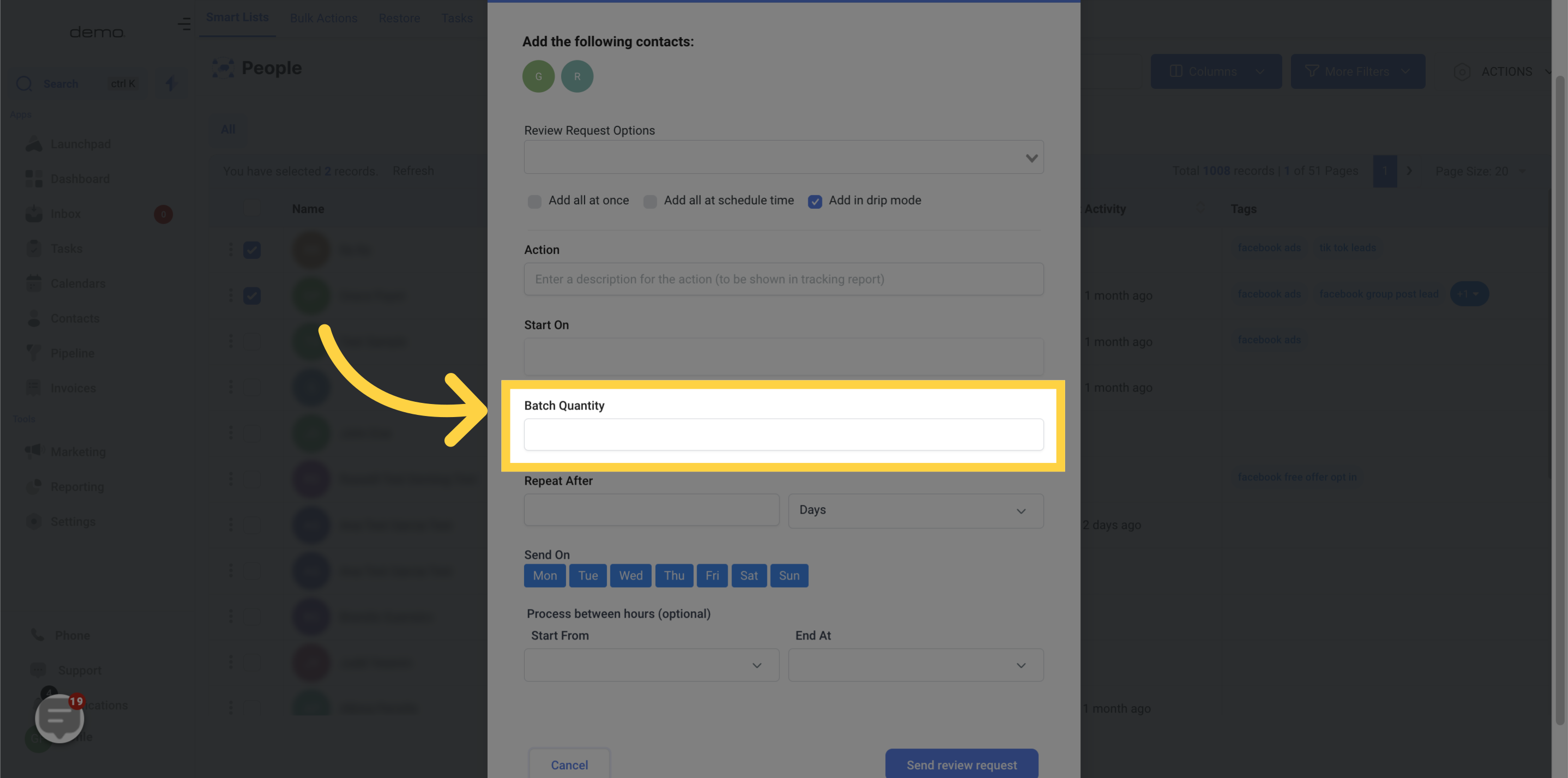
Task: Switch to the Bulk Actions tab
Action: coord(323,18)
